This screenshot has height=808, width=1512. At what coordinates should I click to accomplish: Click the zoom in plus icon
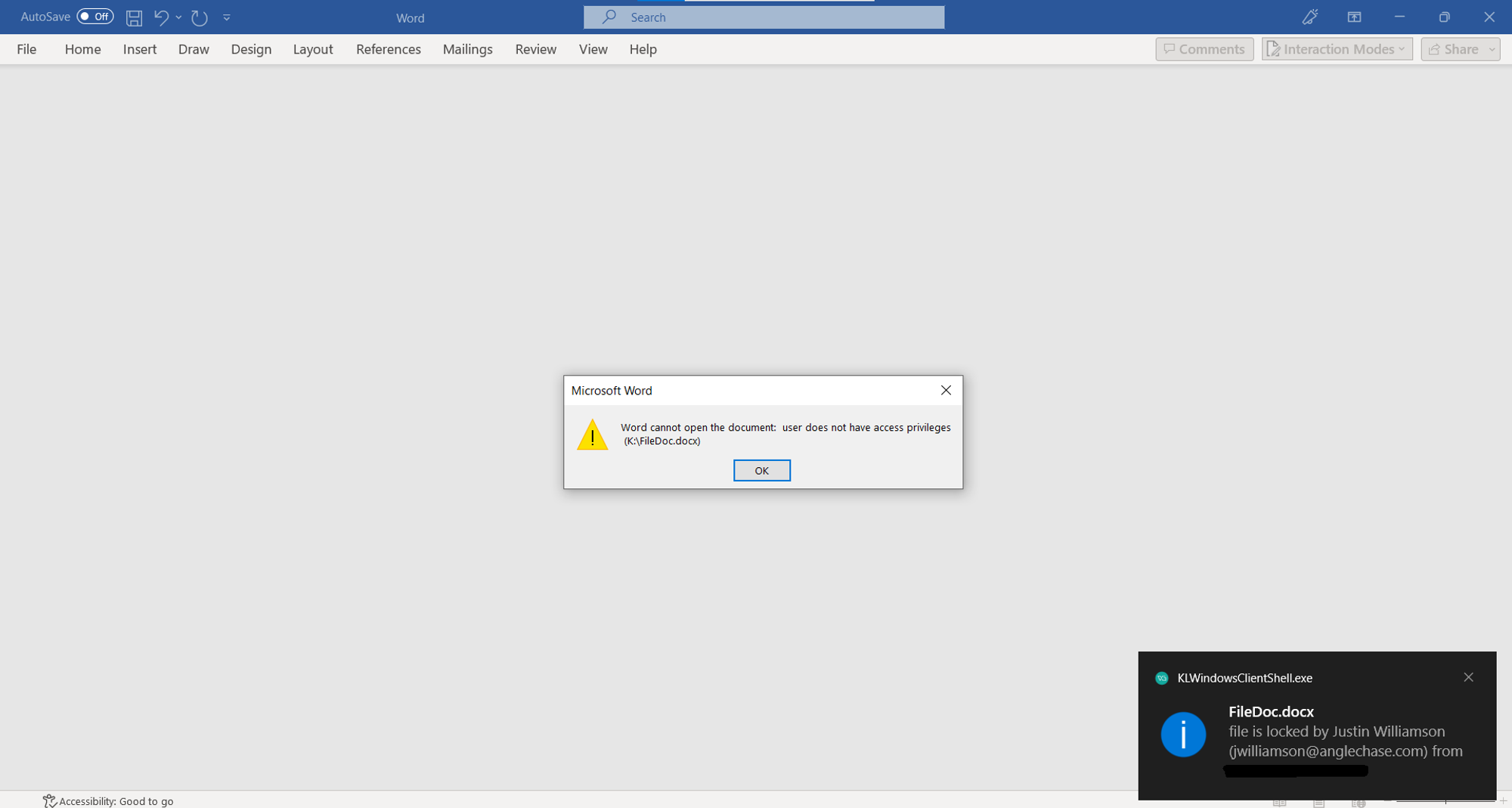(x=1504, y=801)
